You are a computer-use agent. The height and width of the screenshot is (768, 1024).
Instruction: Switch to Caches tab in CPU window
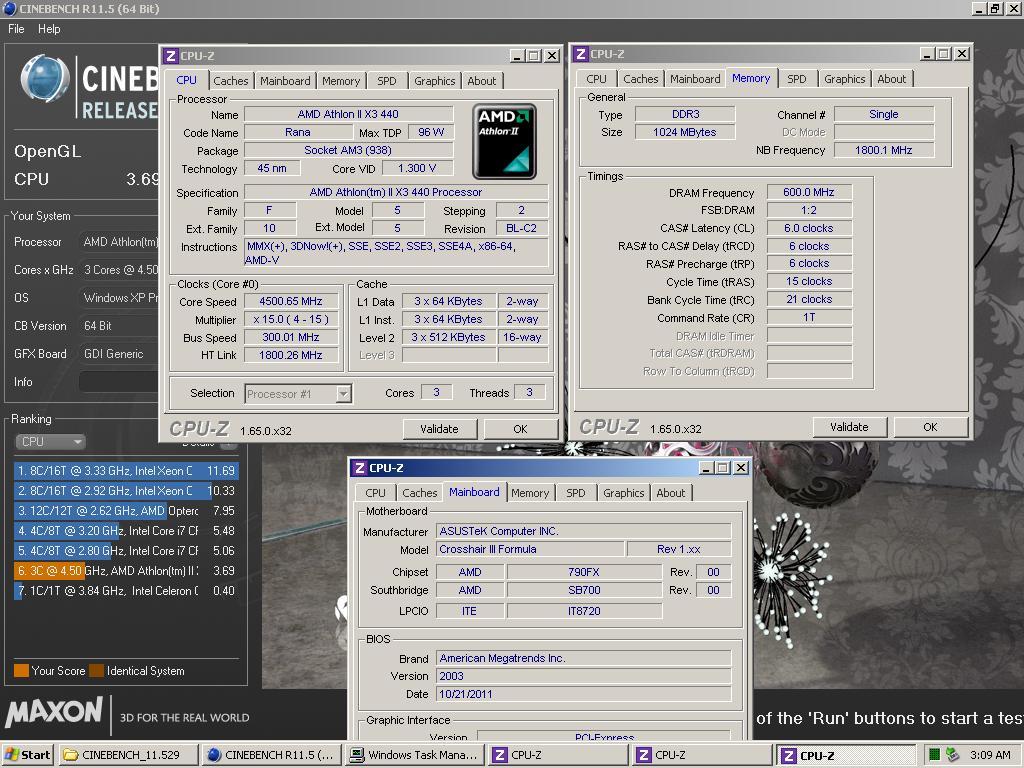click(231, 81)
